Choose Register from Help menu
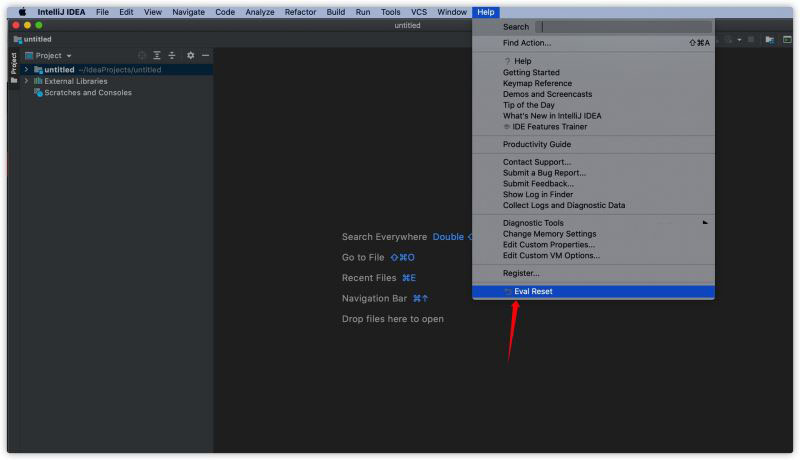Viewport: 800px width, 460px height. (x=593, y=273)
